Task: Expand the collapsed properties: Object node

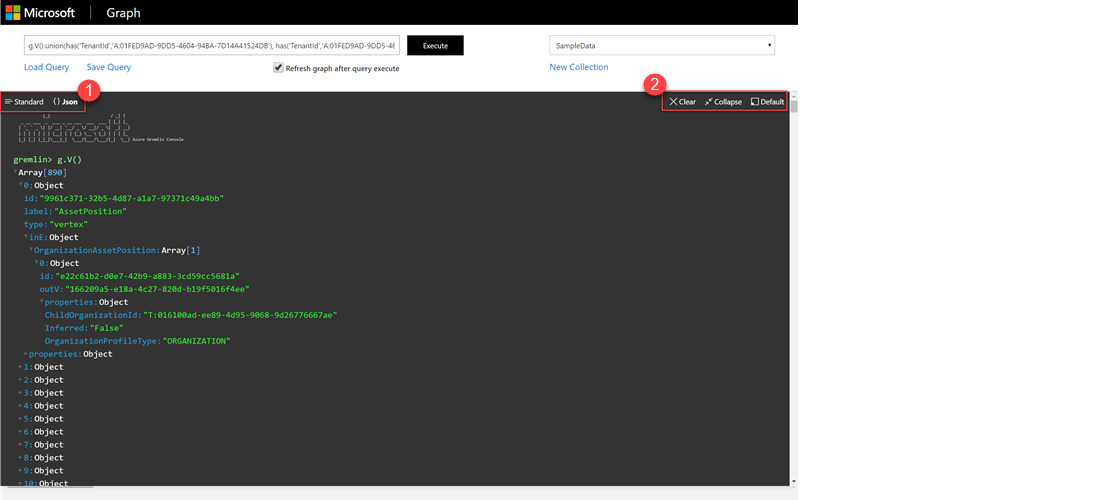Action: click(x=26, y=354)
